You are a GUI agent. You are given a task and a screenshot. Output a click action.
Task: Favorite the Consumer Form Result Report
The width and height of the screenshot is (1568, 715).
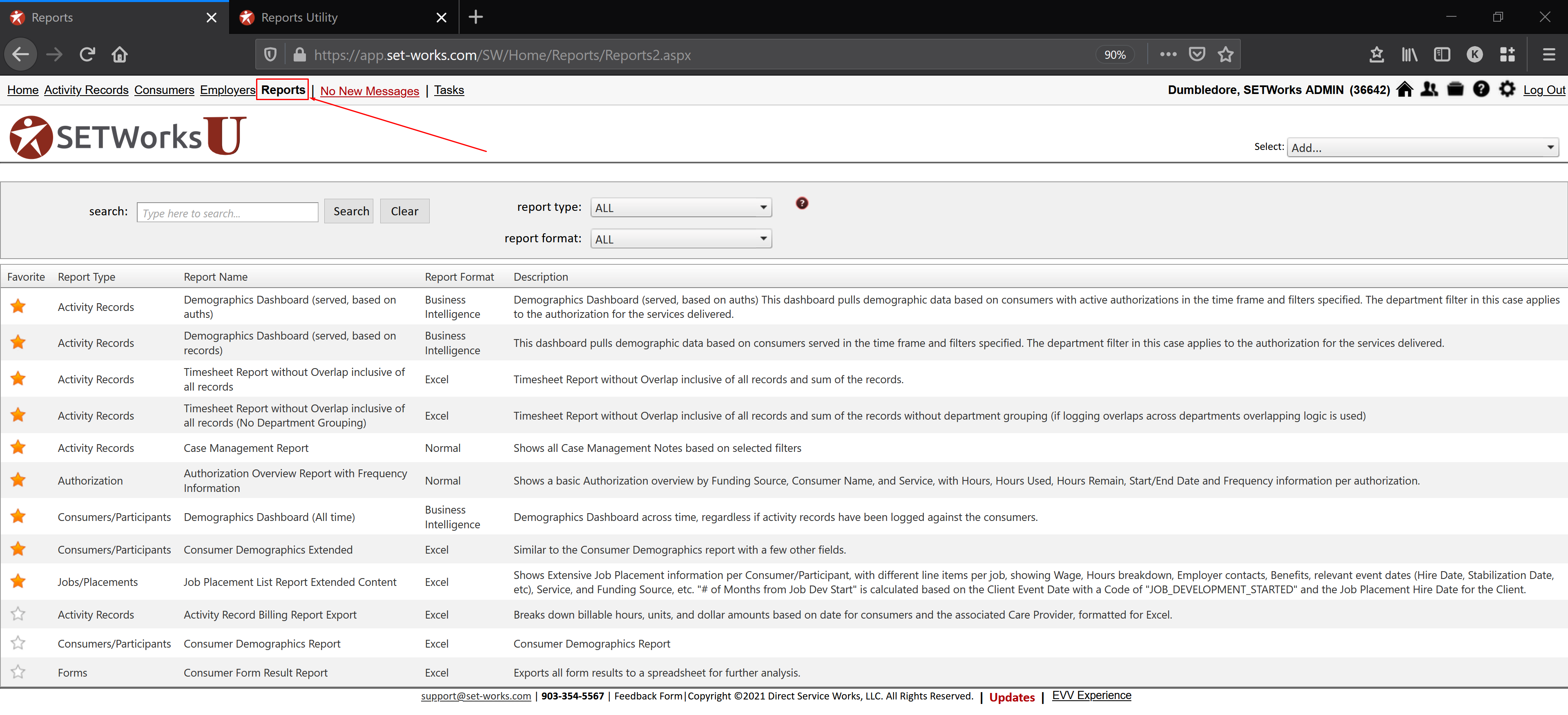(x=18, y=672)
